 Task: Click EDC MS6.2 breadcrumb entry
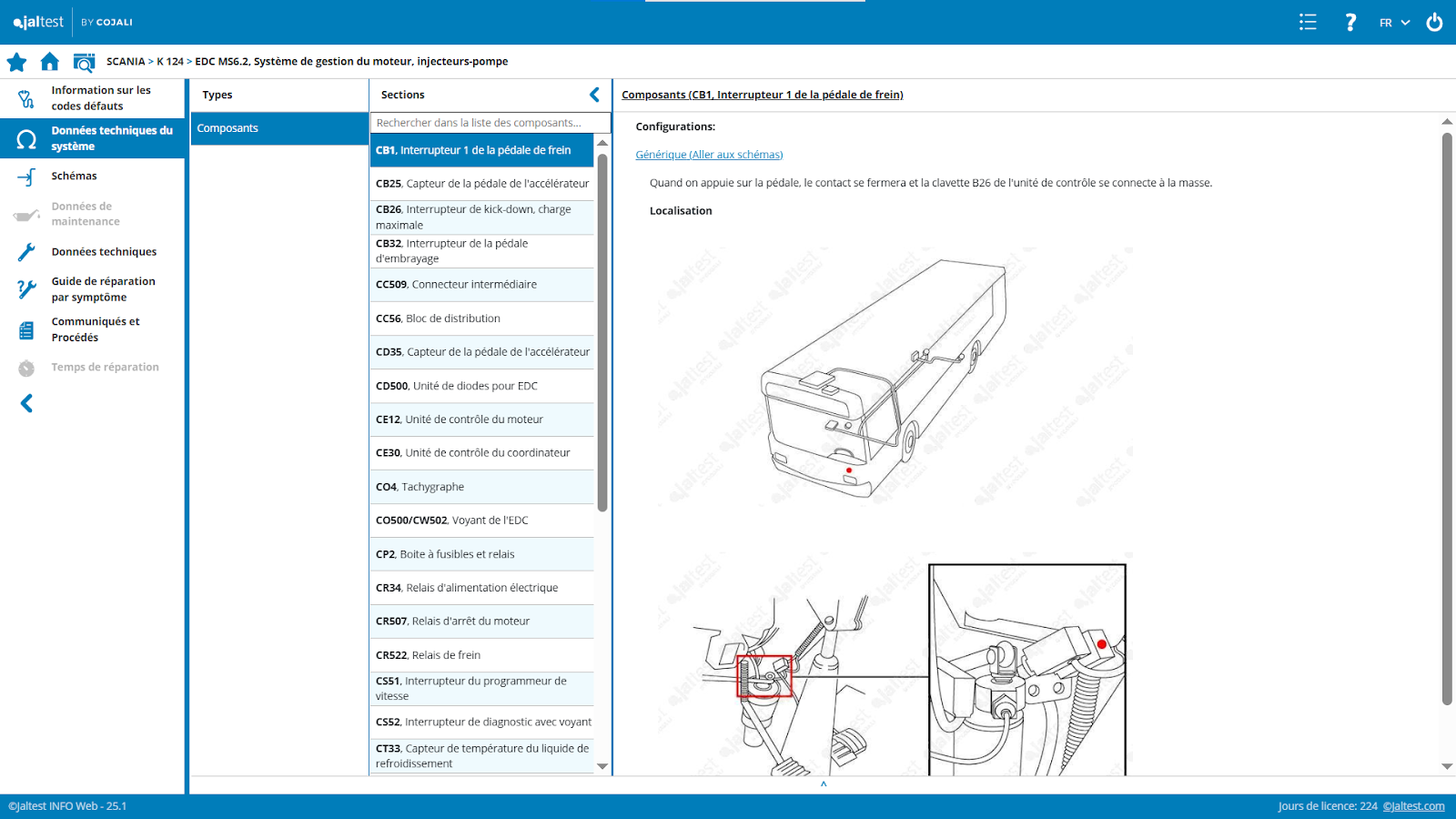[x=351, y=62]
